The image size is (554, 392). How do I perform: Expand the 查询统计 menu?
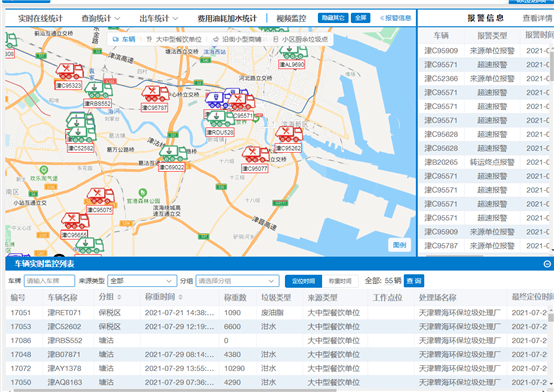[x=101, y=18]
